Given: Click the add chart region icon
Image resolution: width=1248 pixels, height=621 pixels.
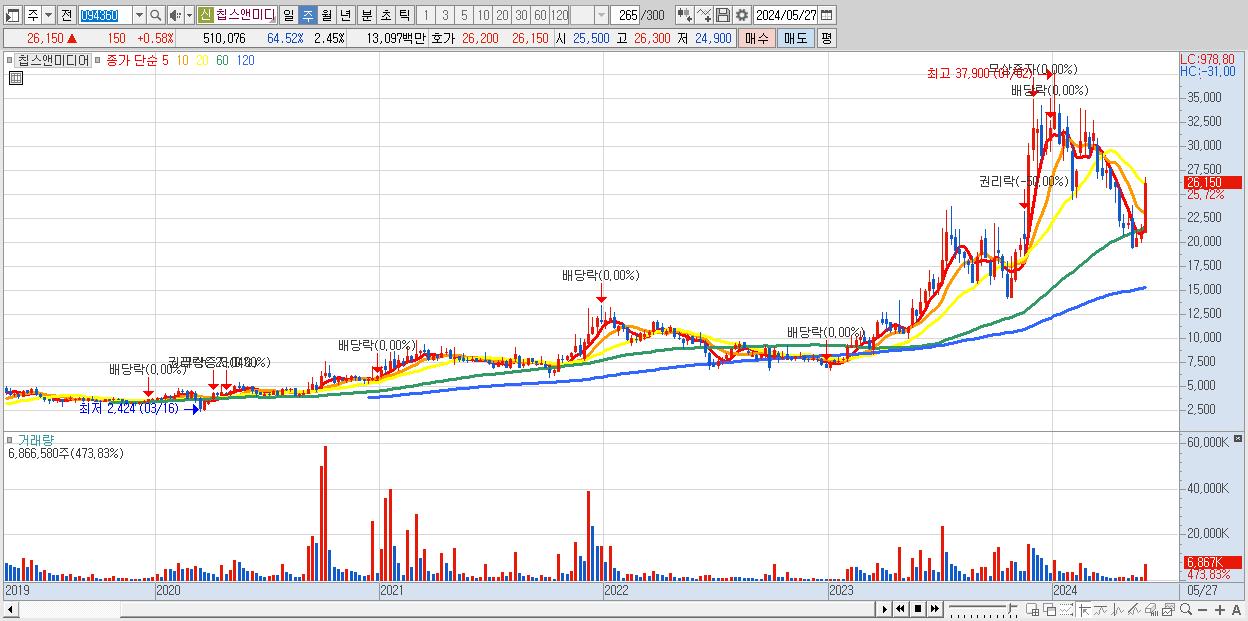Looking at the screenshot, I should point(1032,610).
